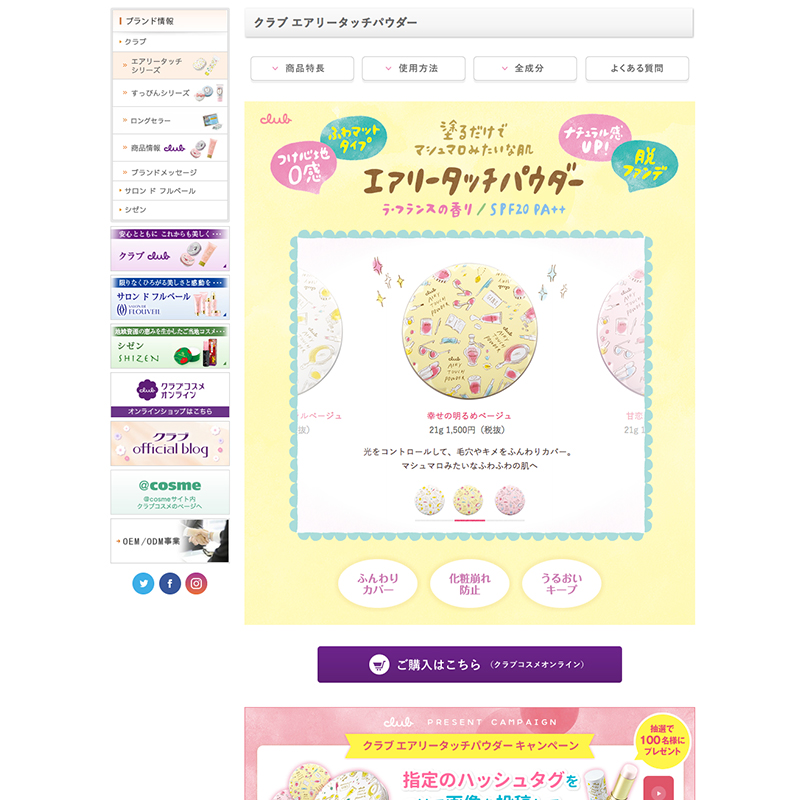
Task: Click the shopping cart icon on purple button
Action: click(379, 664)
